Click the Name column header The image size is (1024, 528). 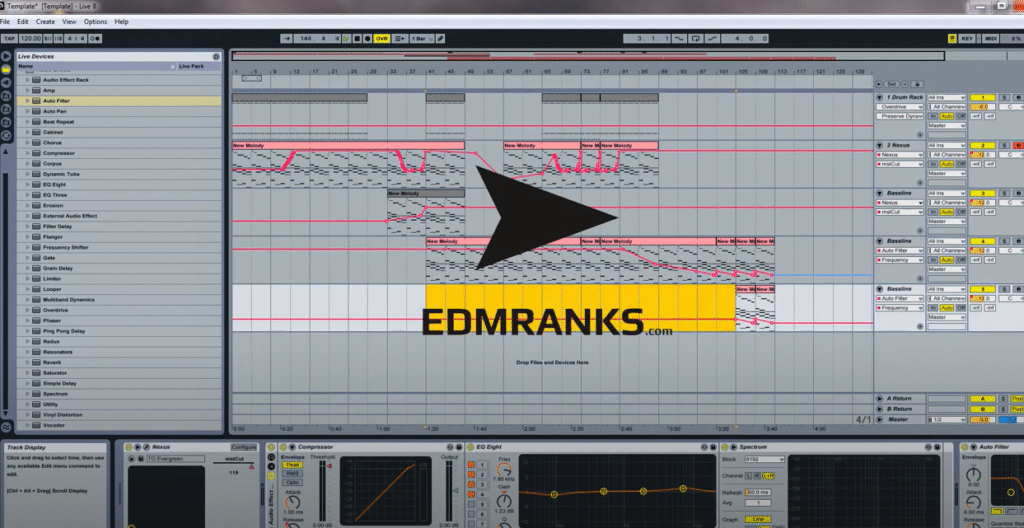(97, 66)
